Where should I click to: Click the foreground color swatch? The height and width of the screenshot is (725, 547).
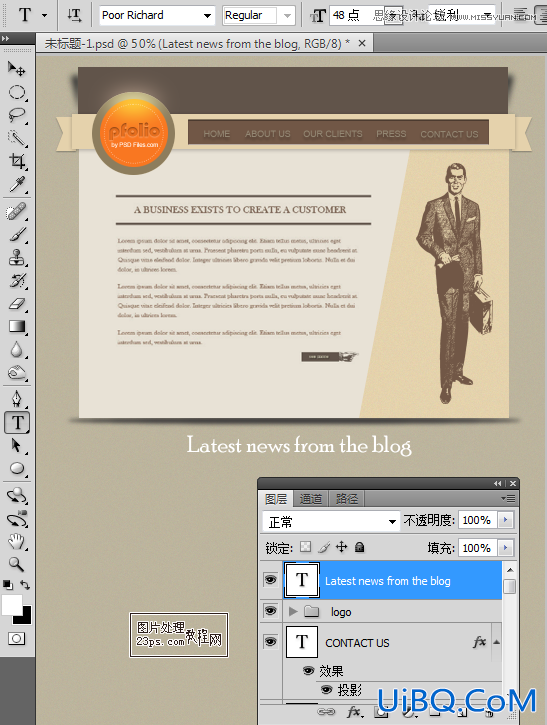tap(12, 604)
